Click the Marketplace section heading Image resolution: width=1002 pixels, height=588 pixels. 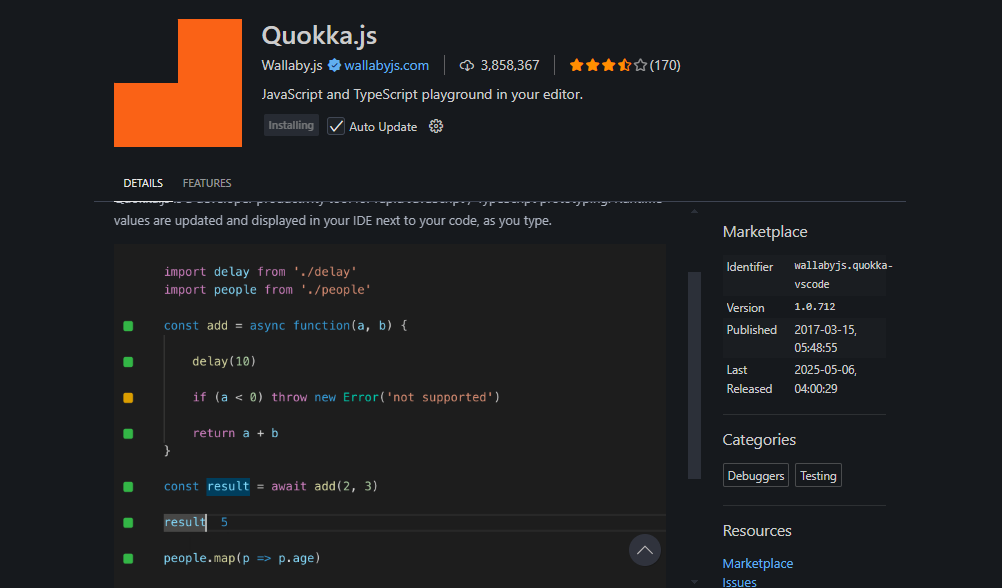click(765, 232)
